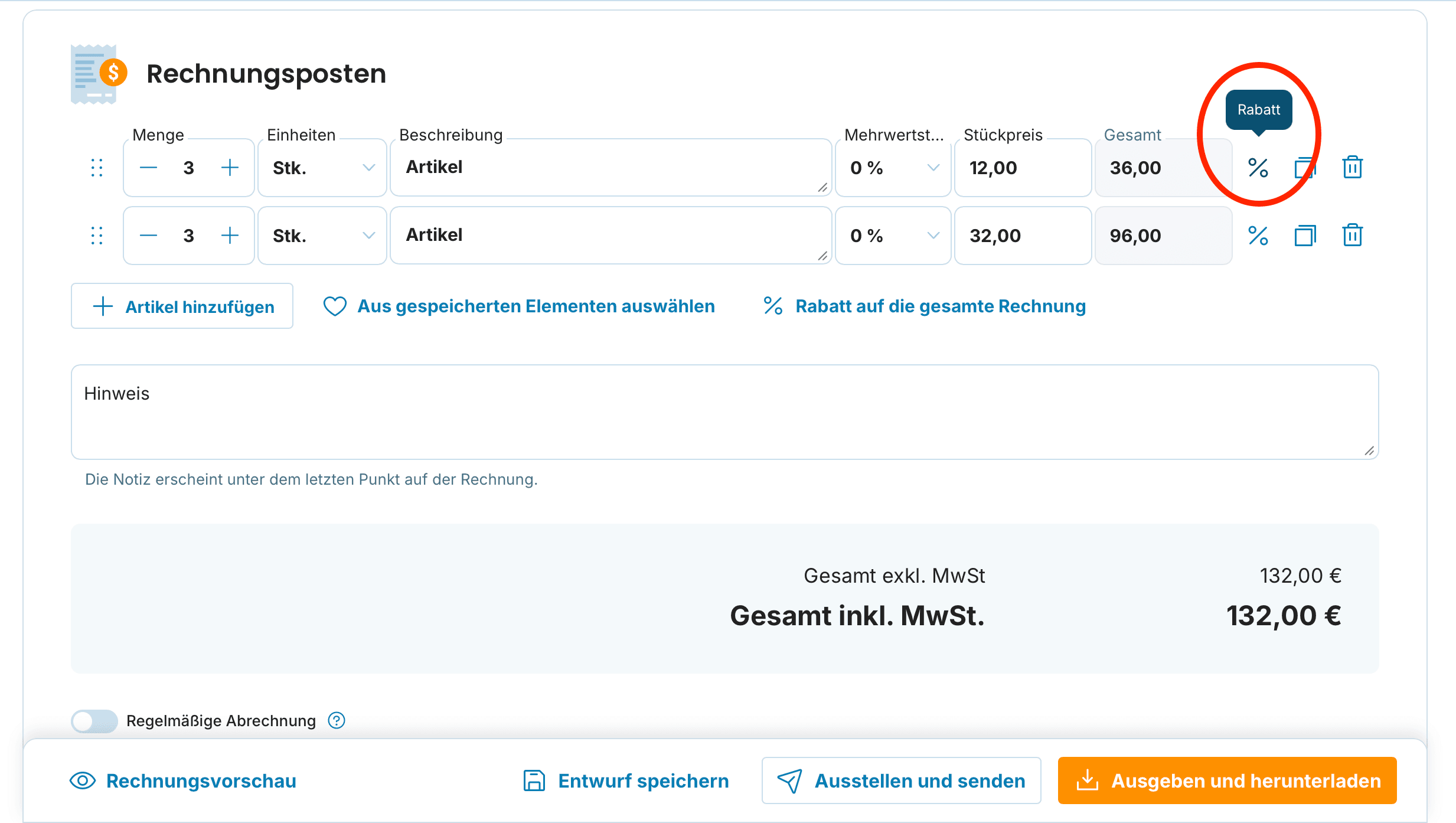Edit the Stückpreis field showing 12,00
1456x823 pixels.
[x=1023, y=168]
